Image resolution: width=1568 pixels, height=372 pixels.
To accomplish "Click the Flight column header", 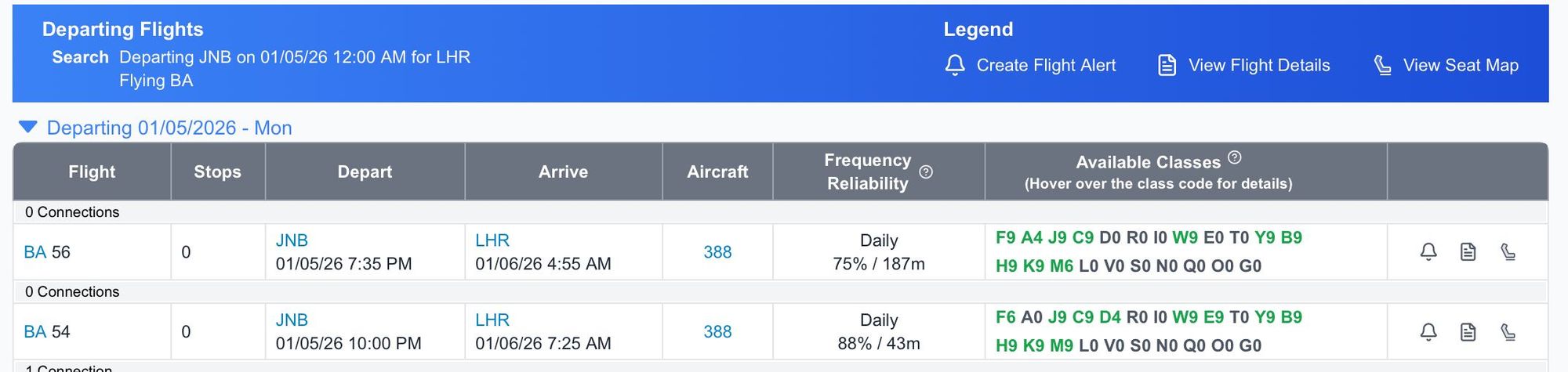I will pyautogui.click(x=92, y=172).
